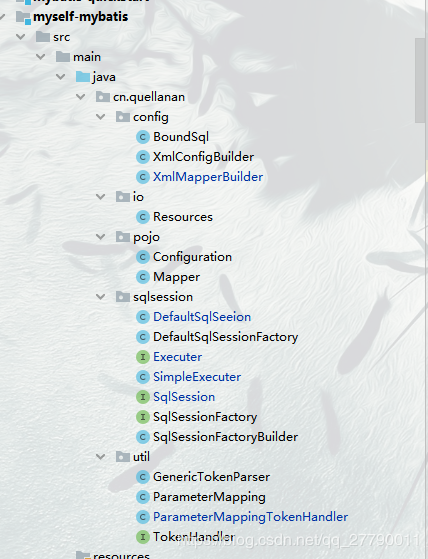428x559 pixels.
Task: Collapse the src folder node
Action: 21,37
